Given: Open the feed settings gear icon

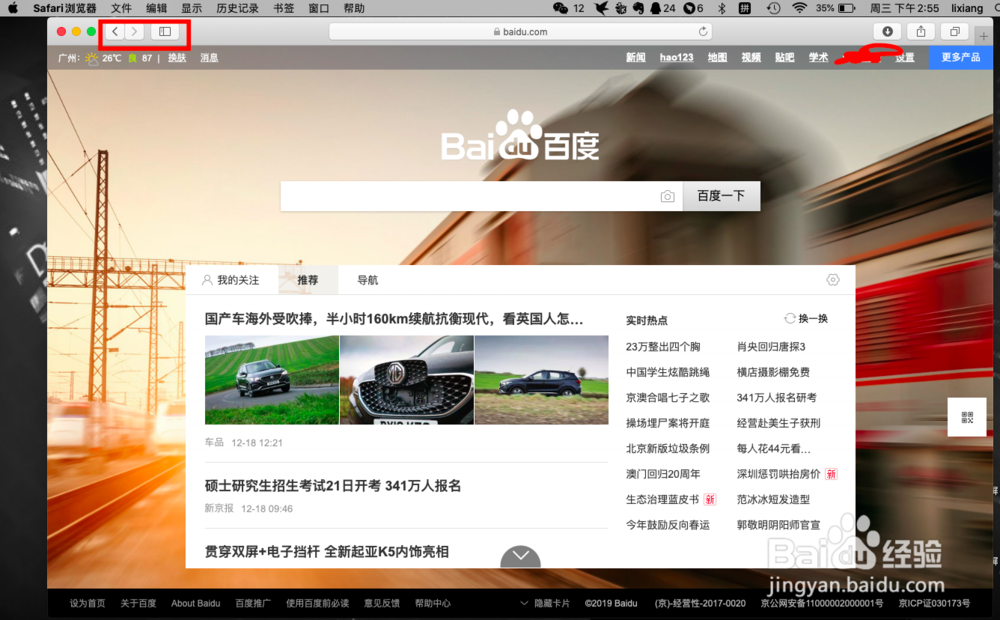Looking at the screenshot, I should pos(833,280).
